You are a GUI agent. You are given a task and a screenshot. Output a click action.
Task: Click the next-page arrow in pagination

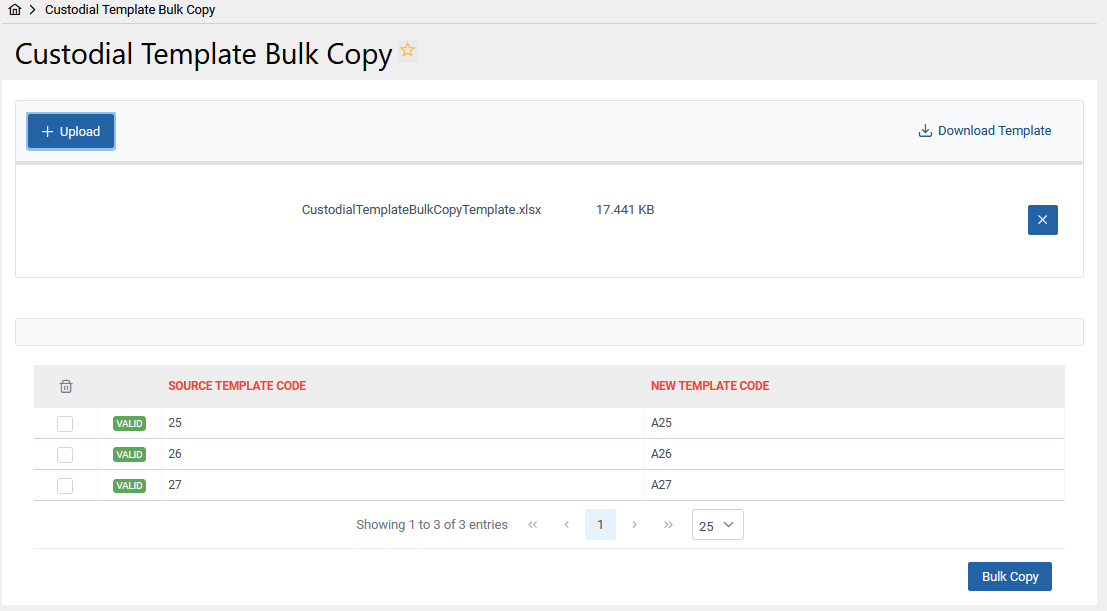click(x=634, y=524)
